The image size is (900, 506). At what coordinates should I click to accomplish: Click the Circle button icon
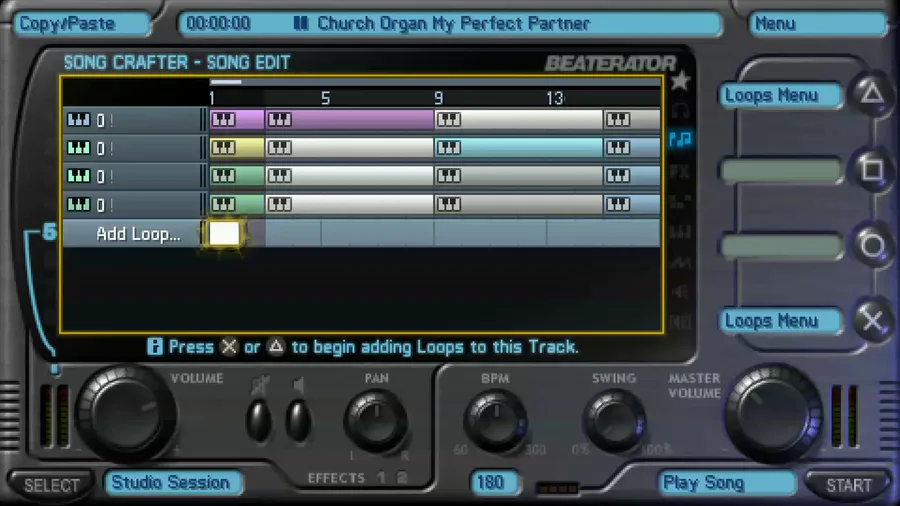point(872,246)
